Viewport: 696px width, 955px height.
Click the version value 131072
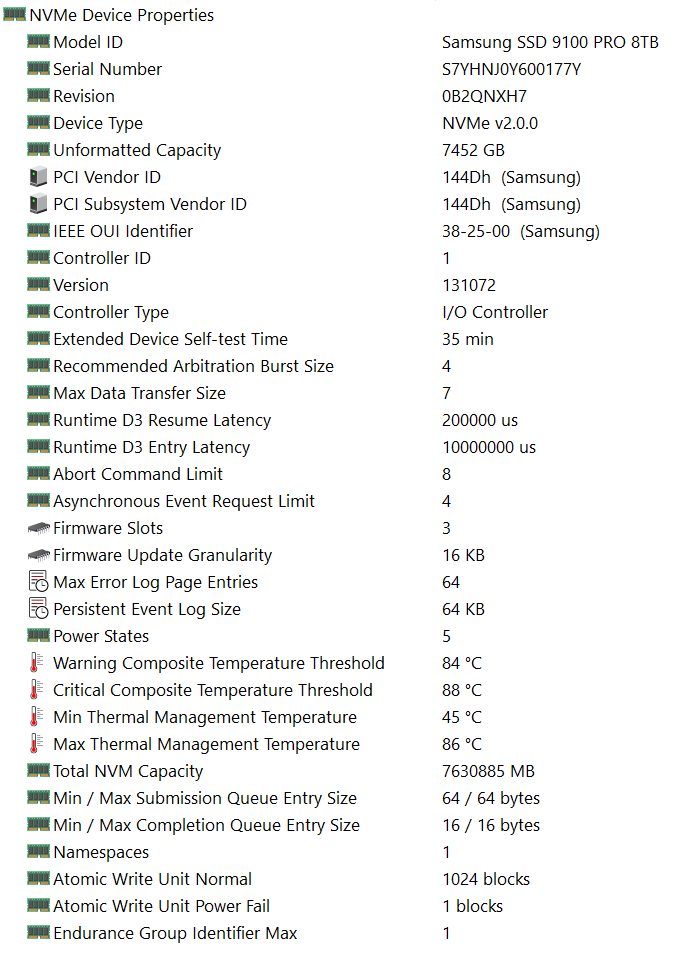(x=469, y=285)
